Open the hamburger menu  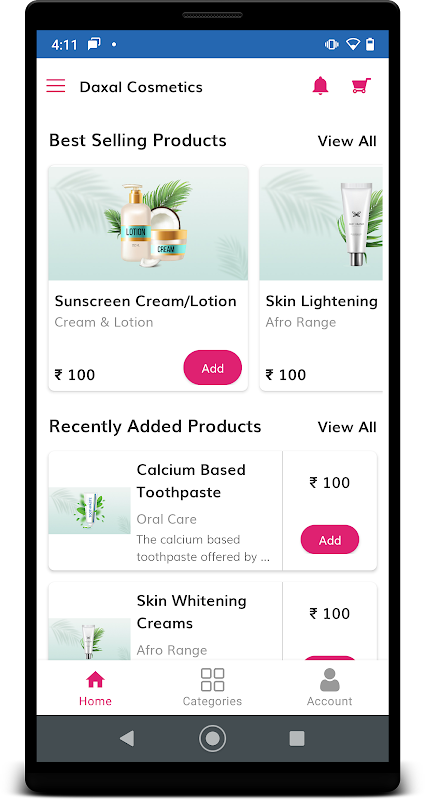coord(56,86)
